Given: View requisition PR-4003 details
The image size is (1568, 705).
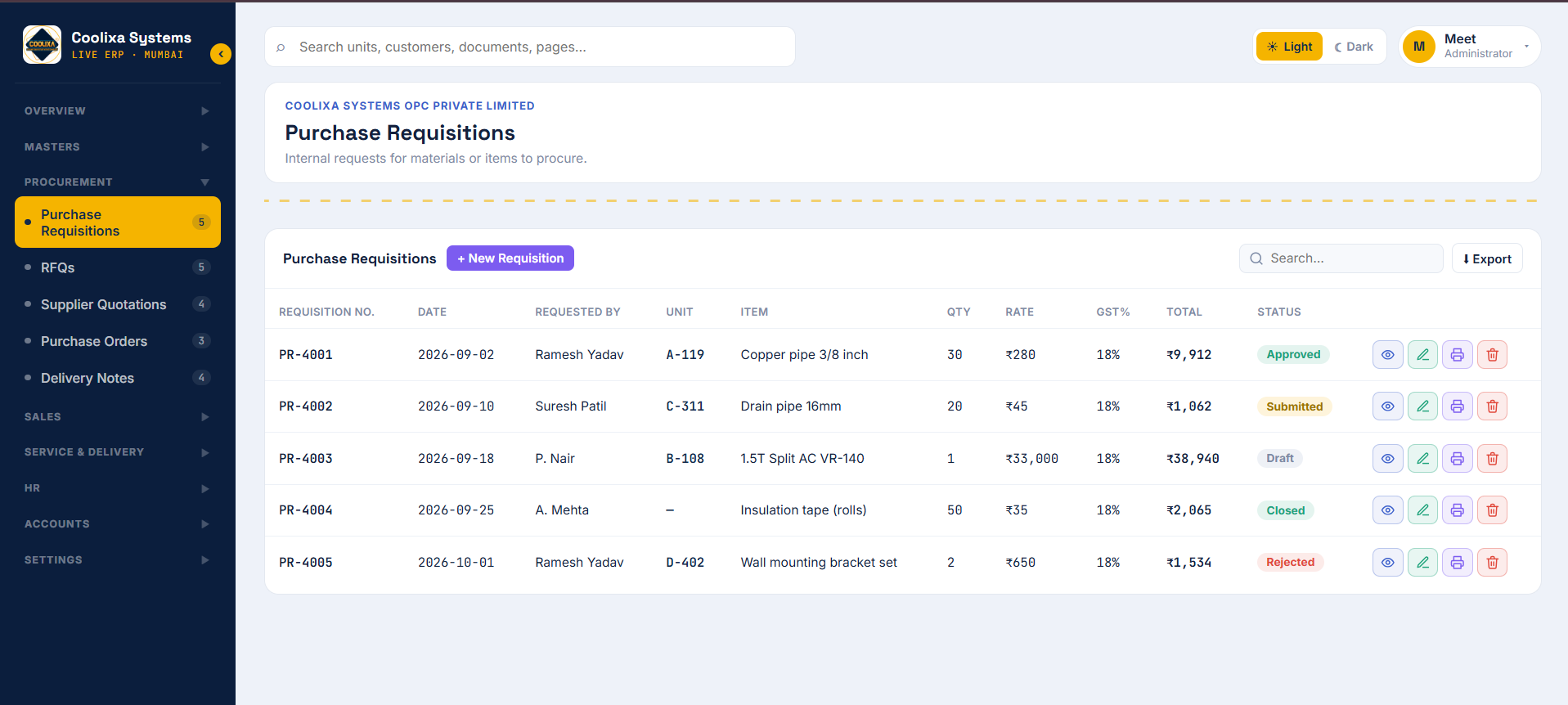Looking at the screenshot, I should [1388, 459].
